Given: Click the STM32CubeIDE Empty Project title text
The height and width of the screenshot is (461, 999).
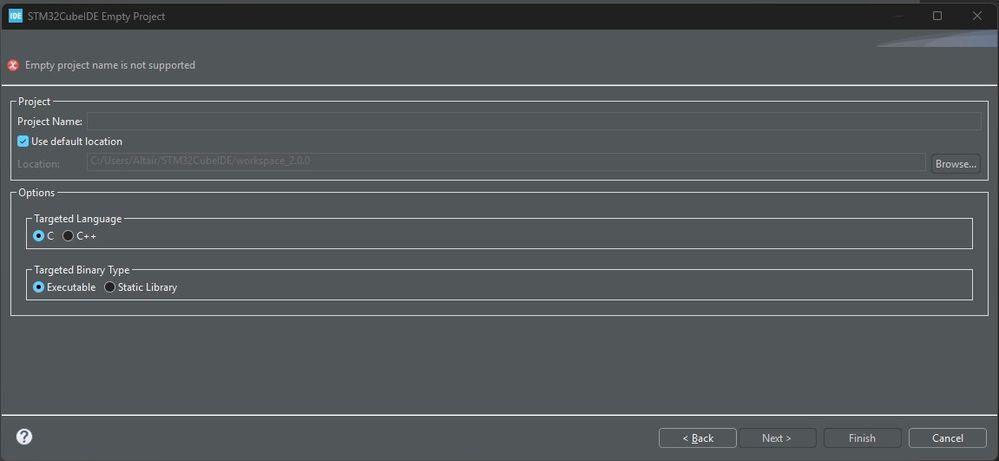Looking at the screenshot, I should point(96,17).
